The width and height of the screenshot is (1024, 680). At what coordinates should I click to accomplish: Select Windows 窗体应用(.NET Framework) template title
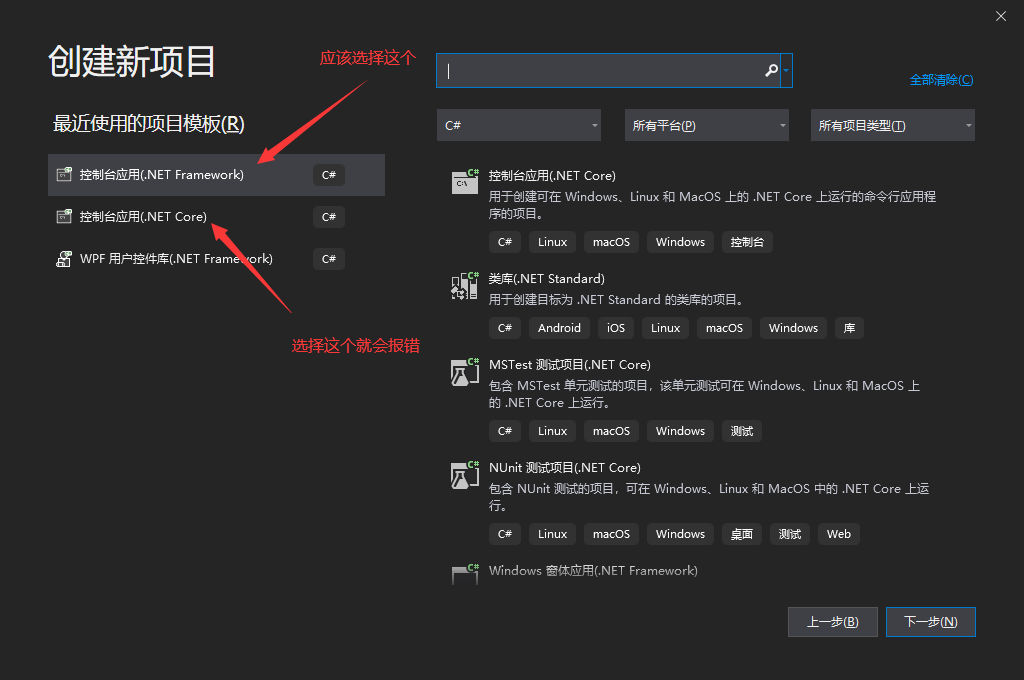[x=593, y=571]
